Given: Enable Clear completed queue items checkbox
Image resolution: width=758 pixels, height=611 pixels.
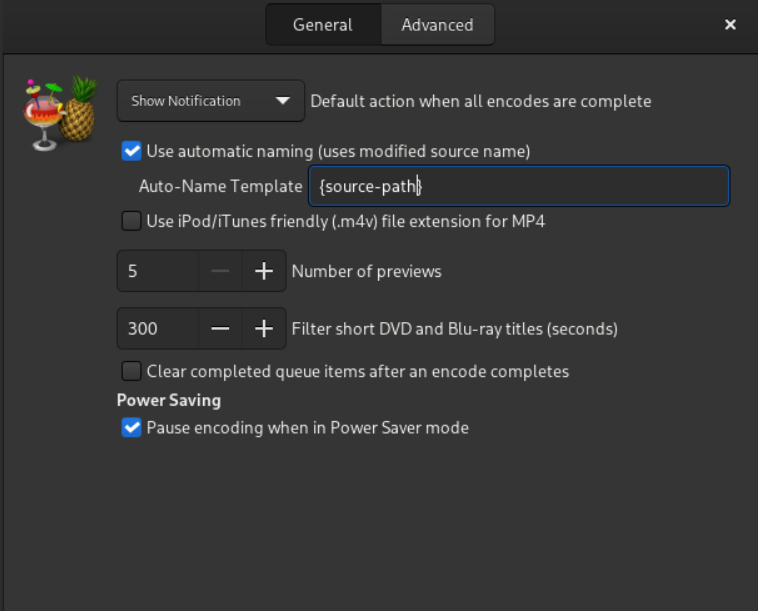Looking at the screenshot, I should click(131, 372).
